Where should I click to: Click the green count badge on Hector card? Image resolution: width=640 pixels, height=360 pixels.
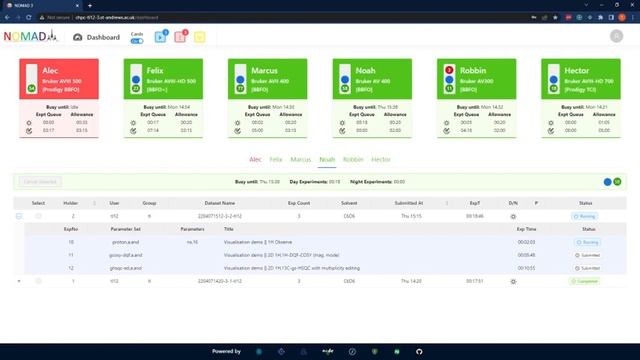point(553,88)
